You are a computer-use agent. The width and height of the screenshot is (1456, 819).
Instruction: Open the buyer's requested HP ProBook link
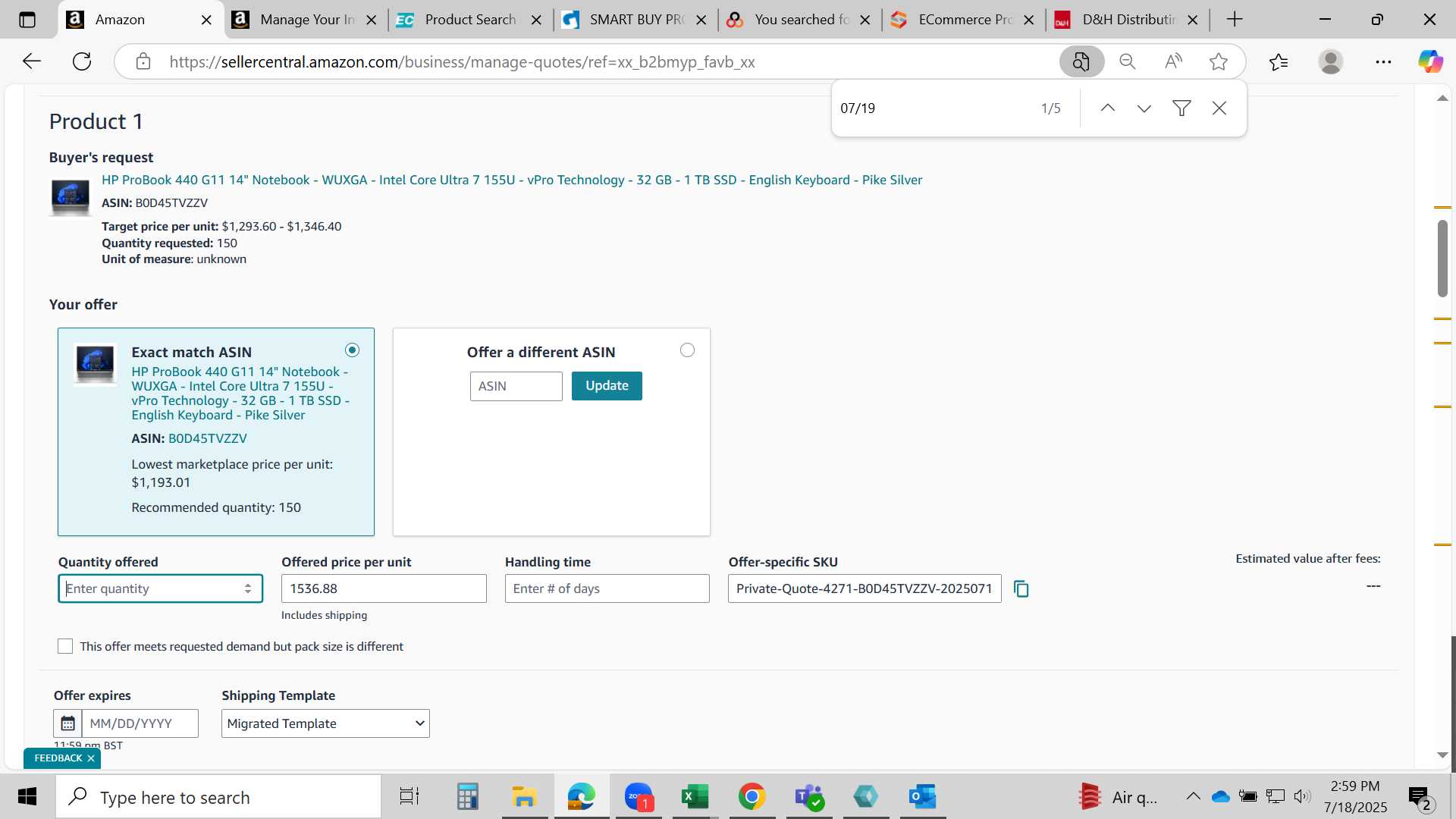click(512, 180)
